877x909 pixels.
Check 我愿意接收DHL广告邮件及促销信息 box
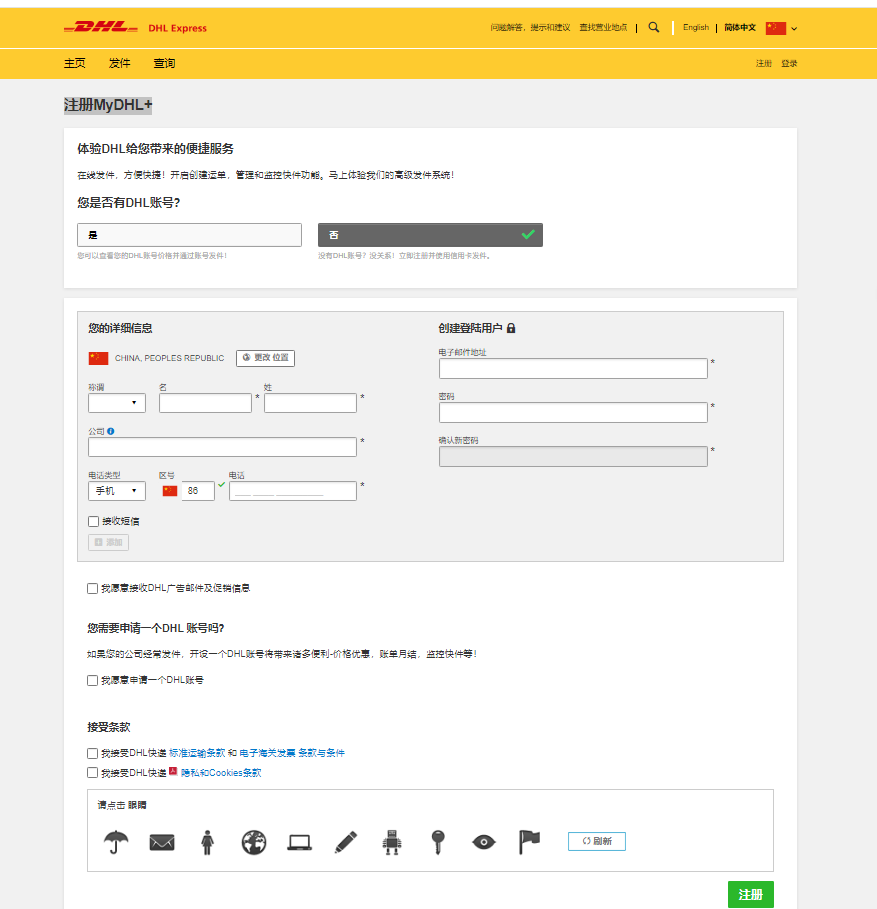(93, 588)
